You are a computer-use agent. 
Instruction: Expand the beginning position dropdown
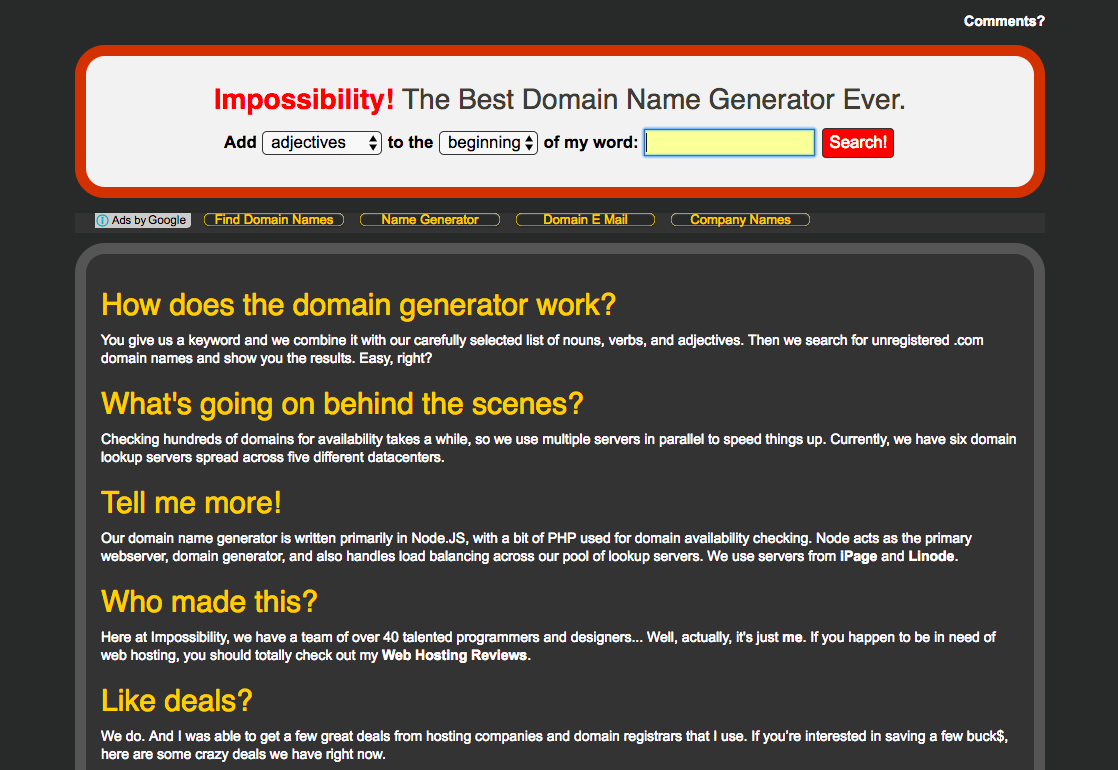[x=488, y=143]
